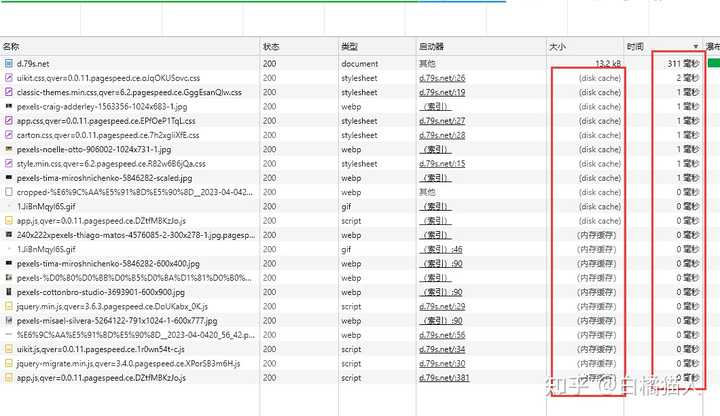Open the initiator link d.79s.net/:381
Viewport: 720px width, 416px height.
pos(444,378)
